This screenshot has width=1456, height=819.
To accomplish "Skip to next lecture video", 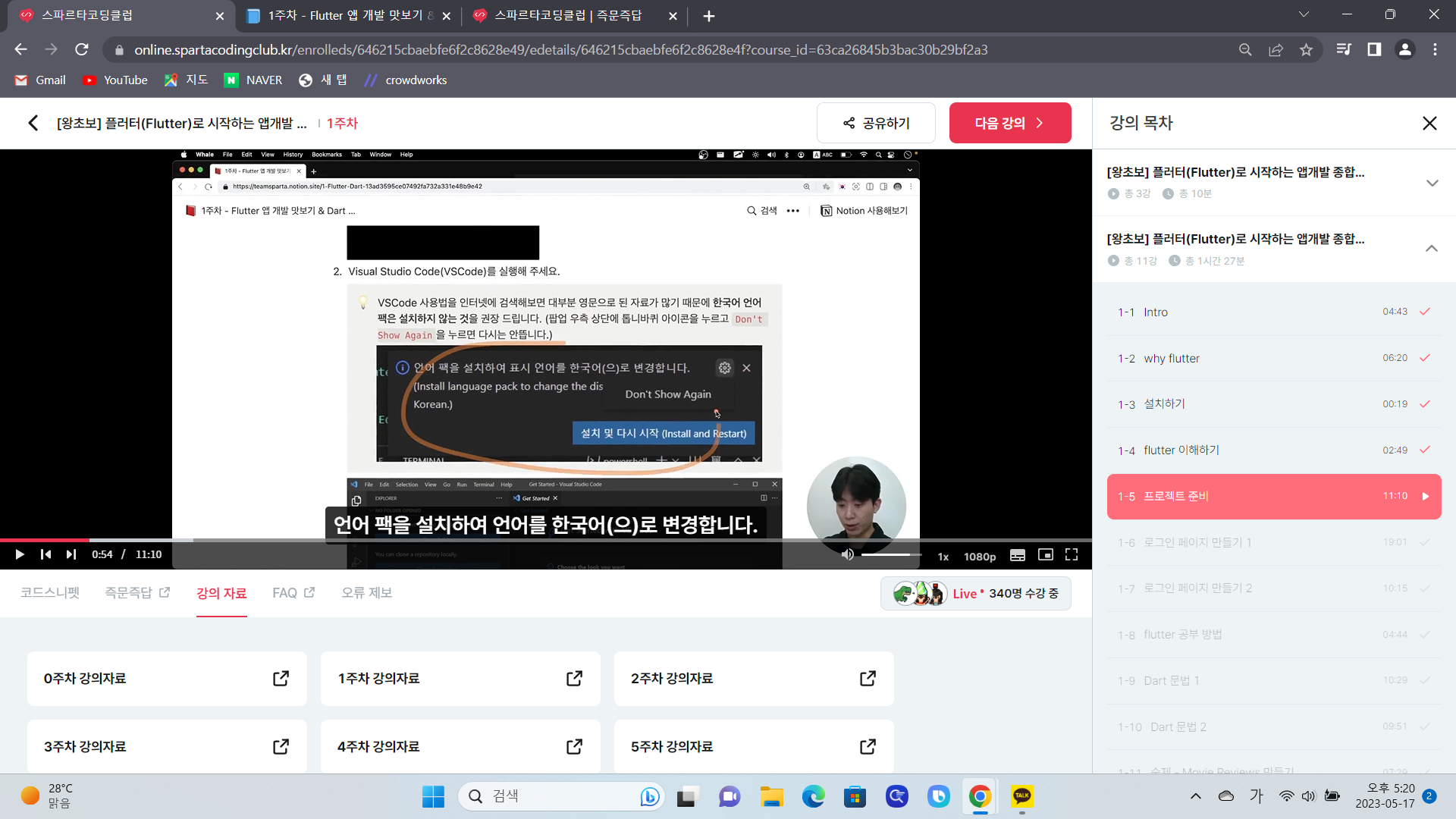I will coord(71,555).
